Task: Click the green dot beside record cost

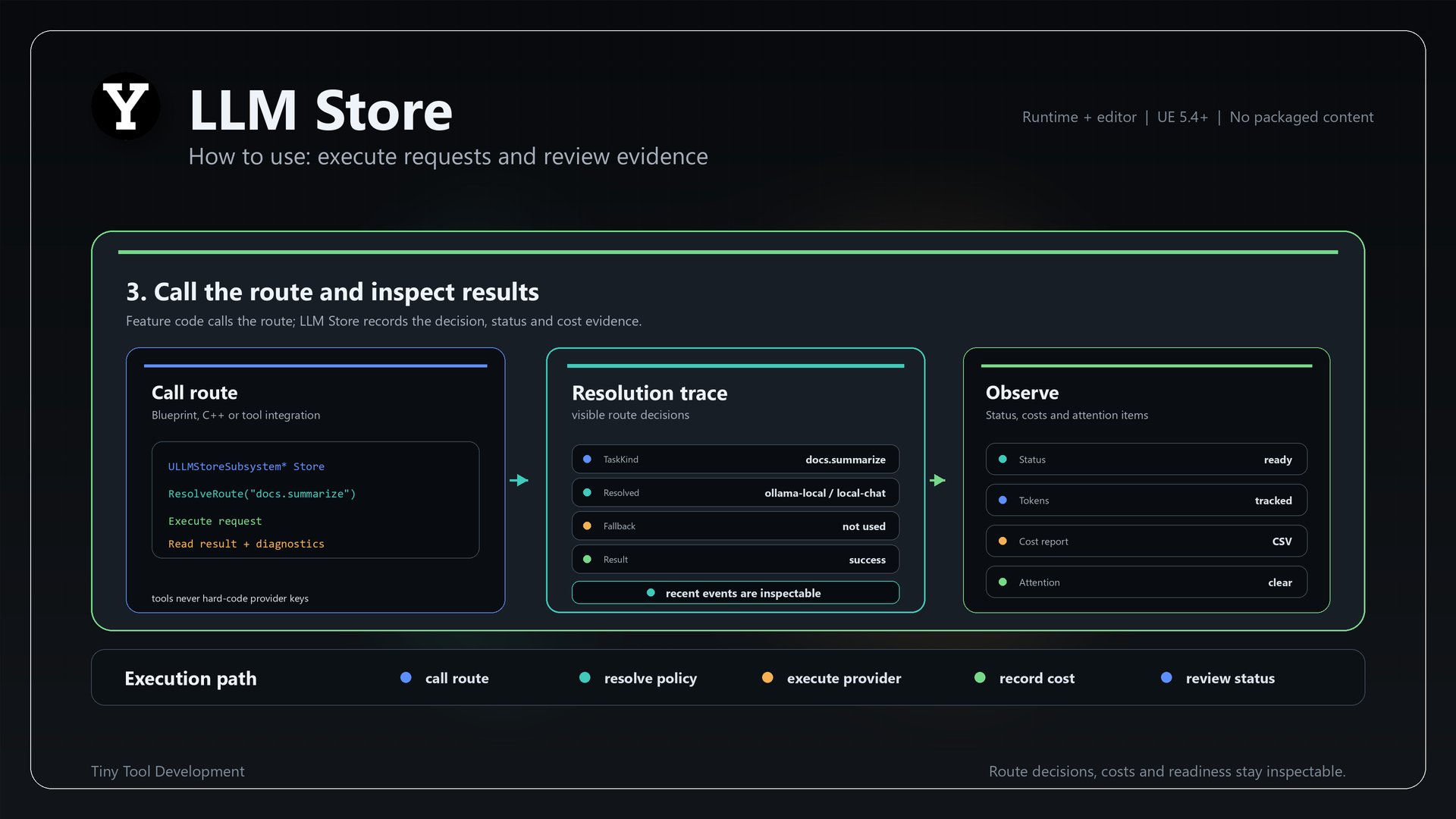Action: point(980,678)
